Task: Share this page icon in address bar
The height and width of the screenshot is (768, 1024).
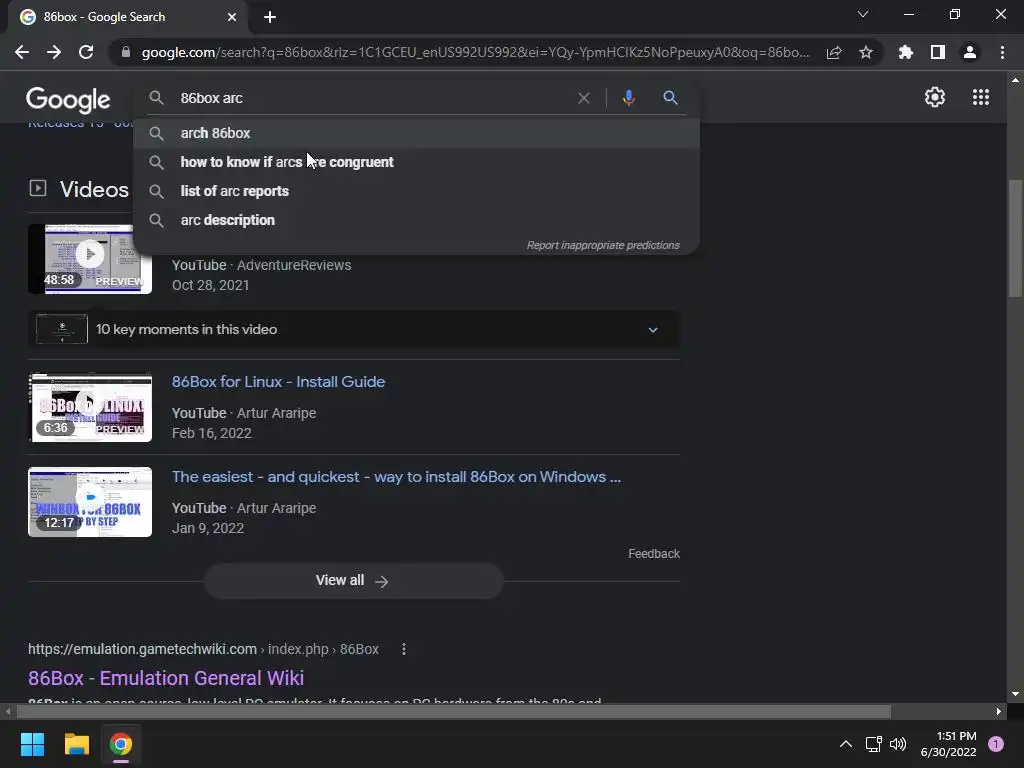Action: (834, 52)
